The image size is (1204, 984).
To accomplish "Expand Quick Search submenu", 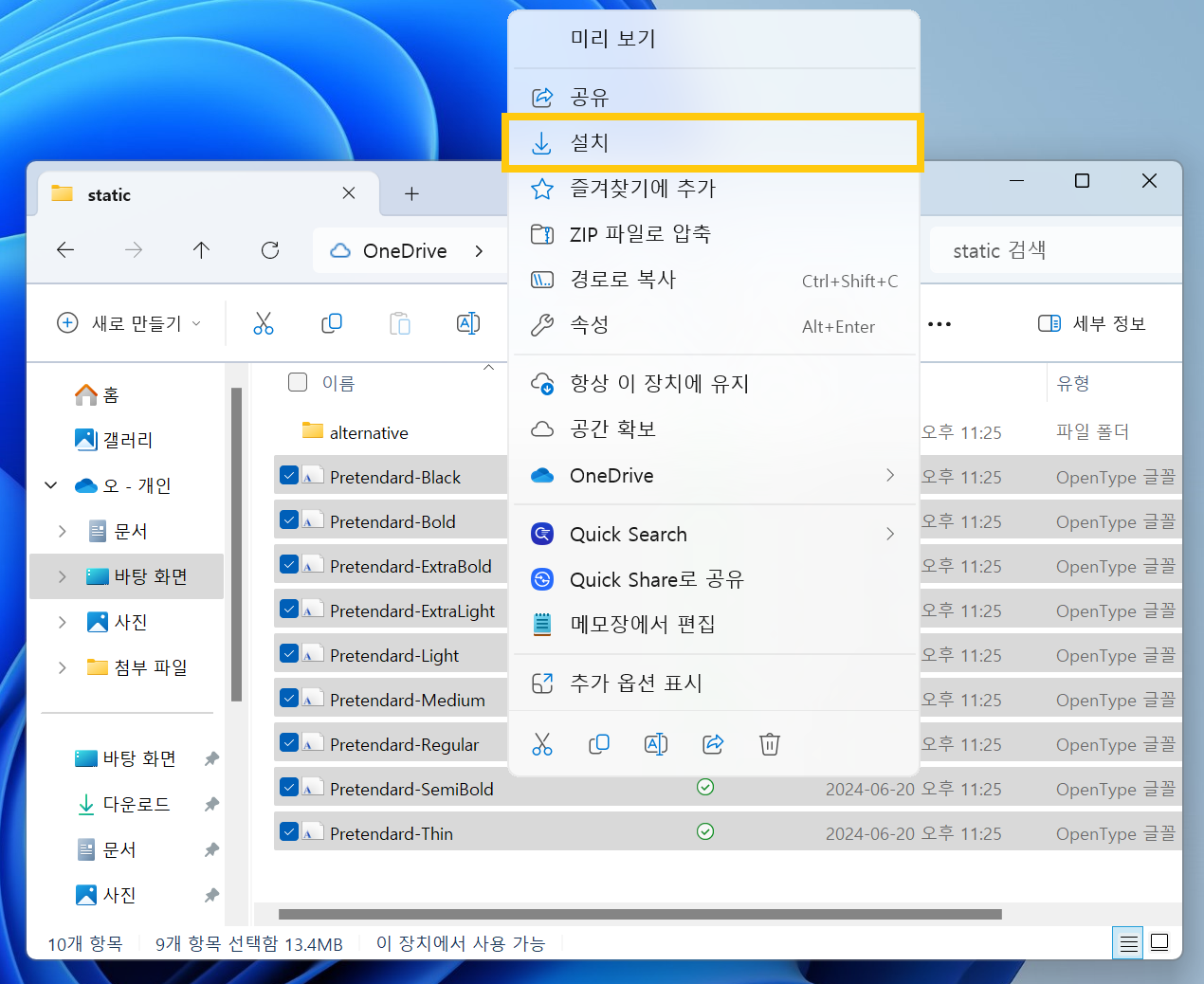I will [x=890, y=534].
